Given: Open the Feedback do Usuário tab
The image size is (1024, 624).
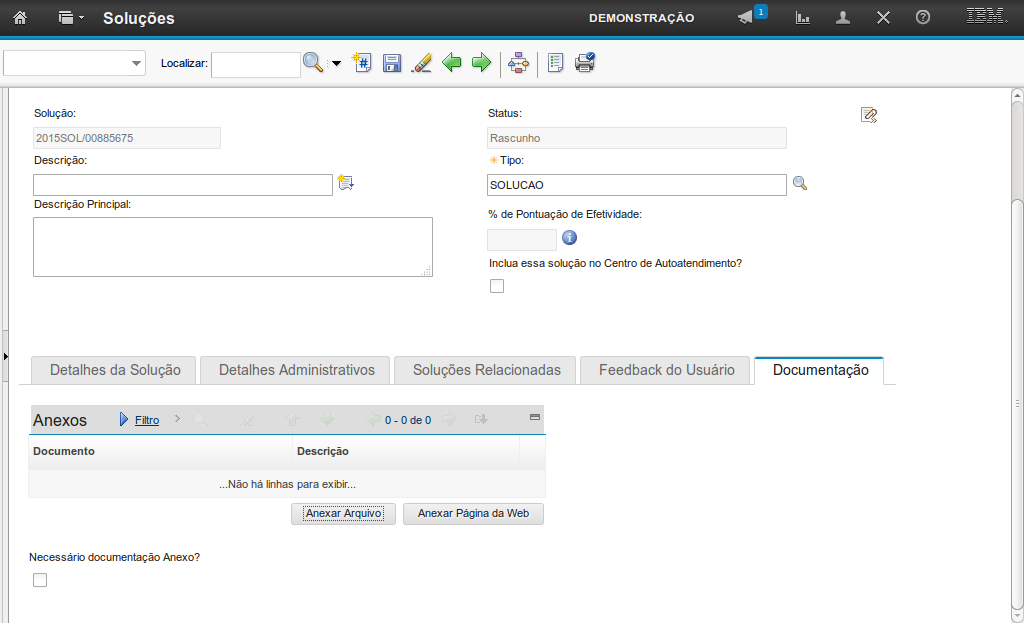Looking at the screenshot, I should click(x=666, y=370).
